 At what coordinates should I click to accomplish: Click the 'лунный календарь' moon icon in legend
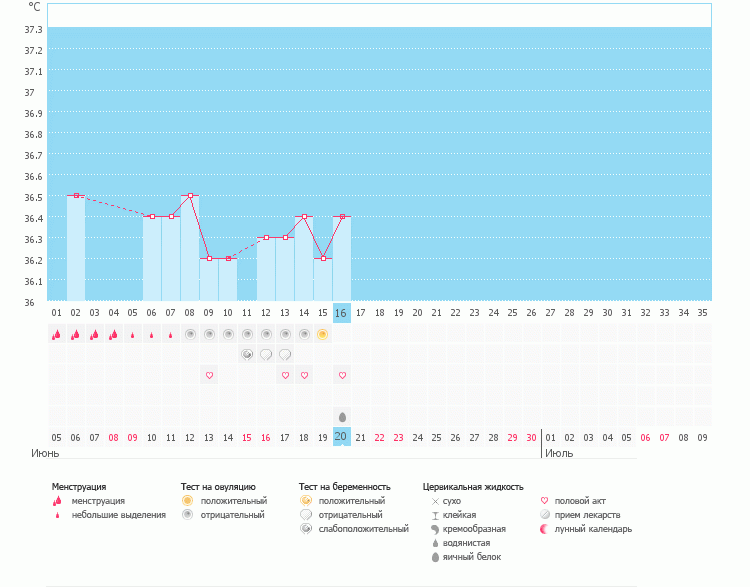pyautogui.click(x=545, y=529)
